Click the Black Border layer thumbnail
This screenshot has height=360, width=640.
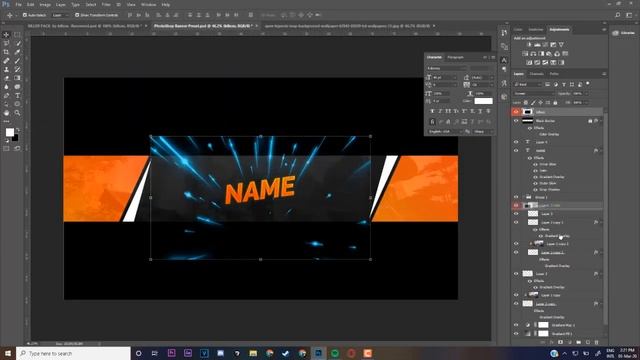click(528, 121)
